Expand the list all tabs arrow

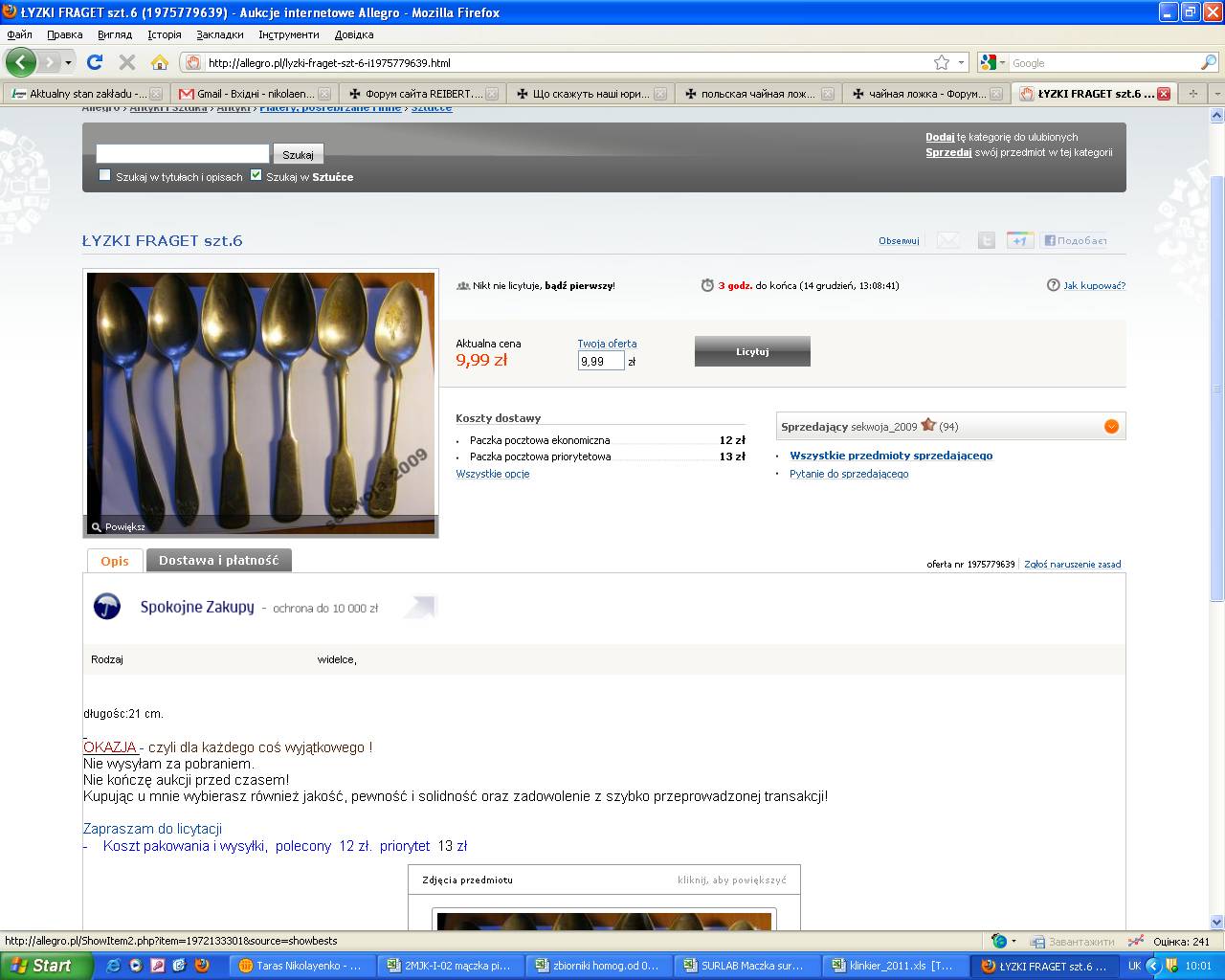[1216, 94]
